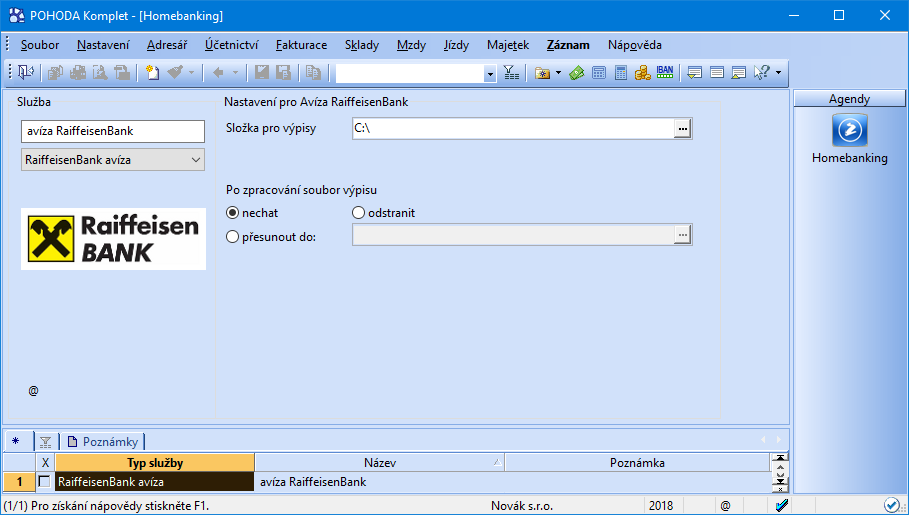Select the 'odstranit' radio option
This screenshot has width=909, height=515.
coord(358,213)
